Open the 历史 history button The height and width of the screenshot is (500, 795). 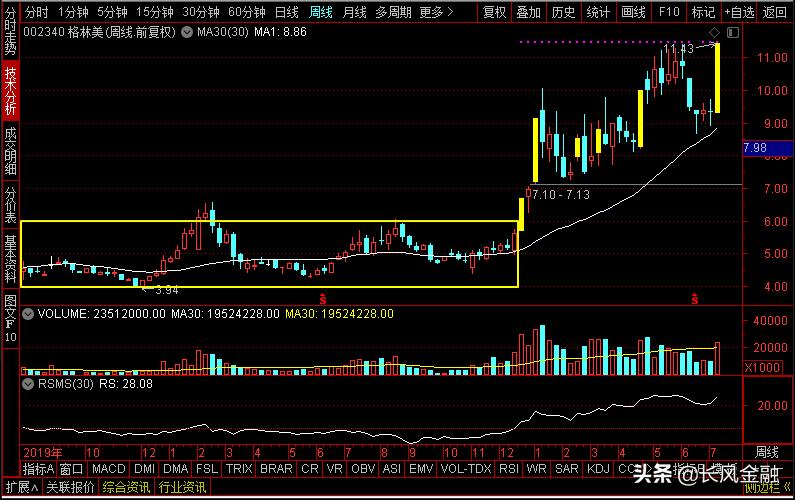[563, 12]
